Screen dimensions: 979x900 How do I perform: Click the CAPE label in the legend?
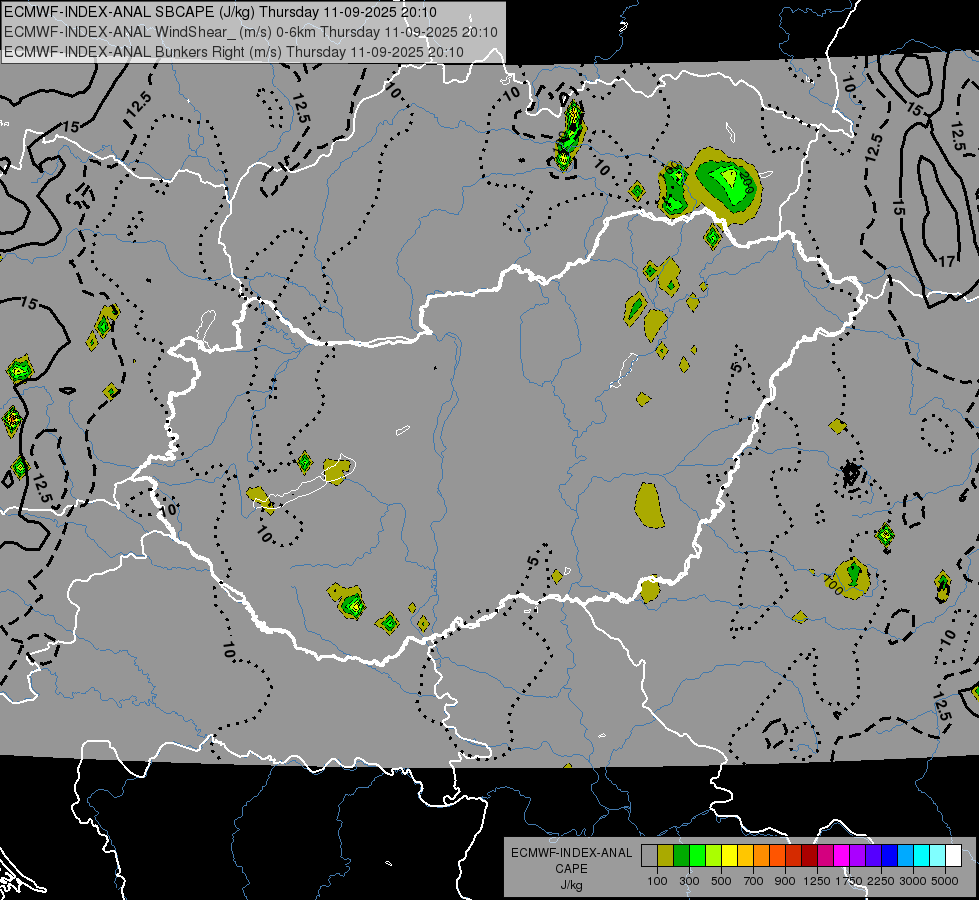point(571,869)
